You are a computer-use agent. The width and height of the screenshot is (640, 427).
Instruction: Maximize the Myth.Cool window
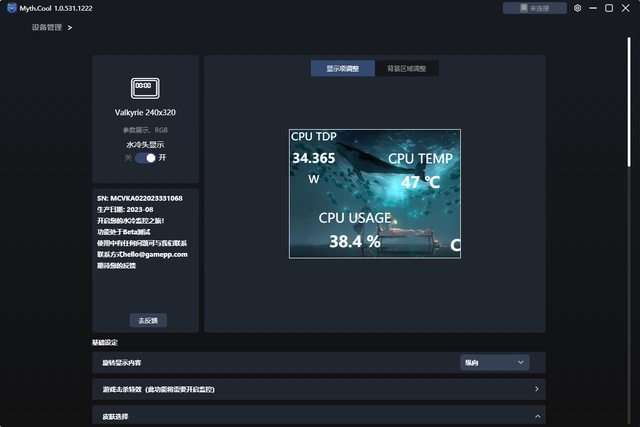[x=610, y=8]
